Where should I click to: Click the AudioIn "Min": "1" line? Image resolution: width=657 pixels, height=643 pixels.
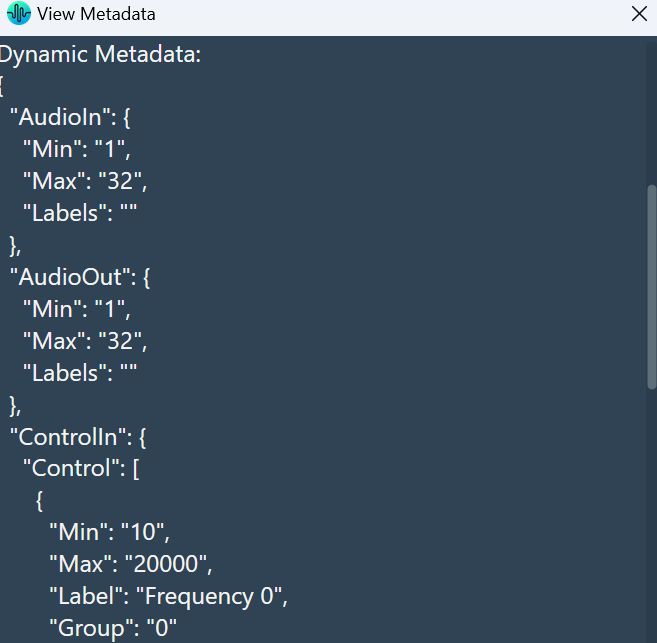click(77, 149)
